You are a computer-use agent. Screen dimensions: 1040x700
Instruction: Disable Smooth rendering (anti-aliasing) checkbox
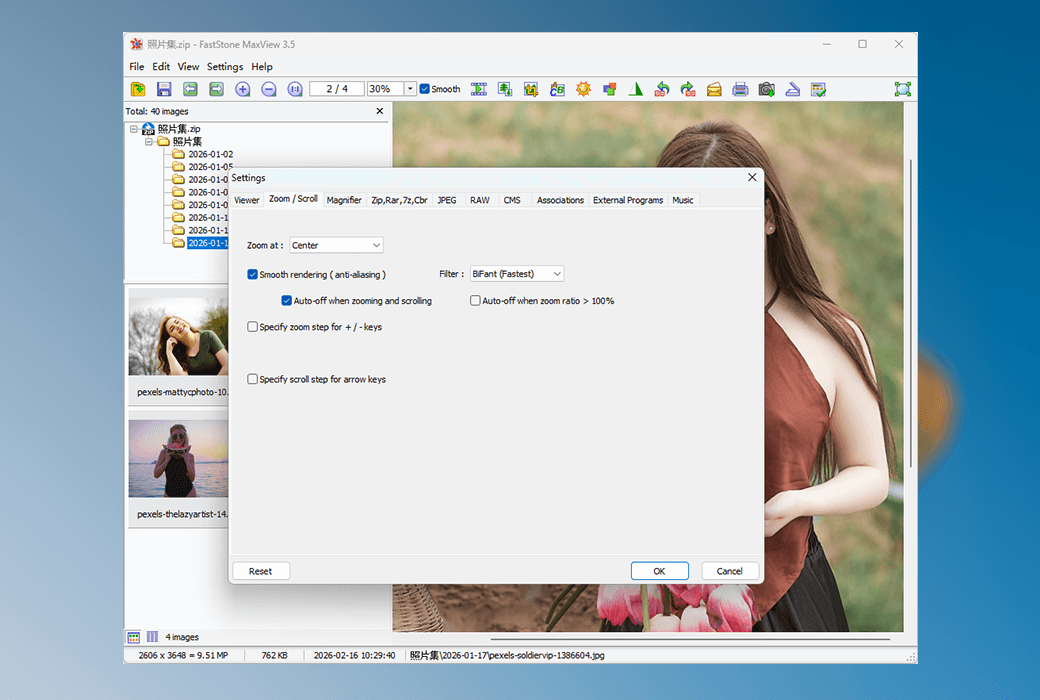point(253,274)
